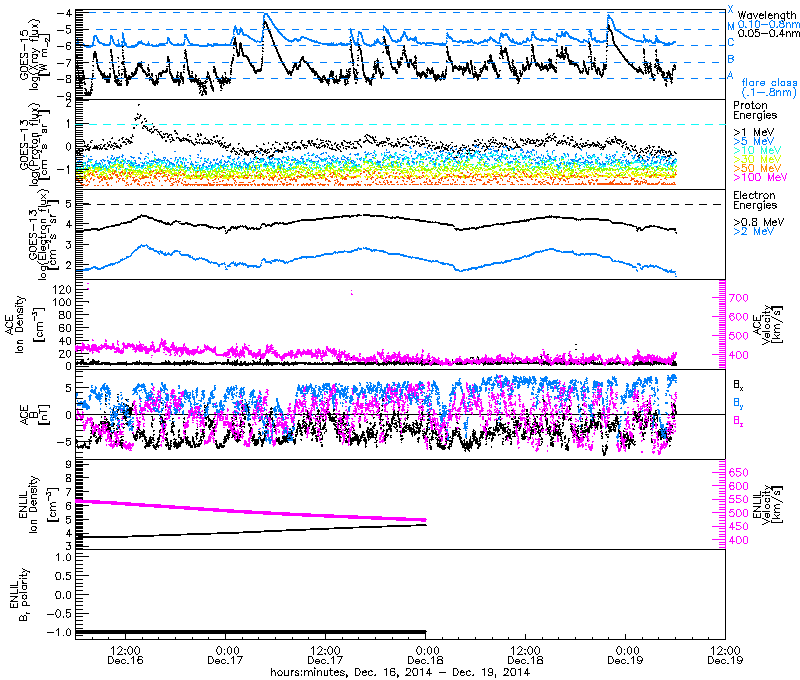Click the 'Proton Energies' legend heading
The image size is (800, 680).
pyautogui.click(x=755, y=110)
